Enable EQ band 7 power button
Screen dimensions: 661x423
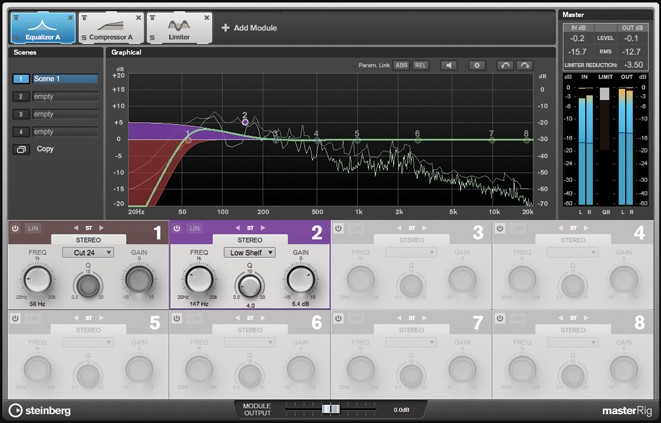coord(338,318)
